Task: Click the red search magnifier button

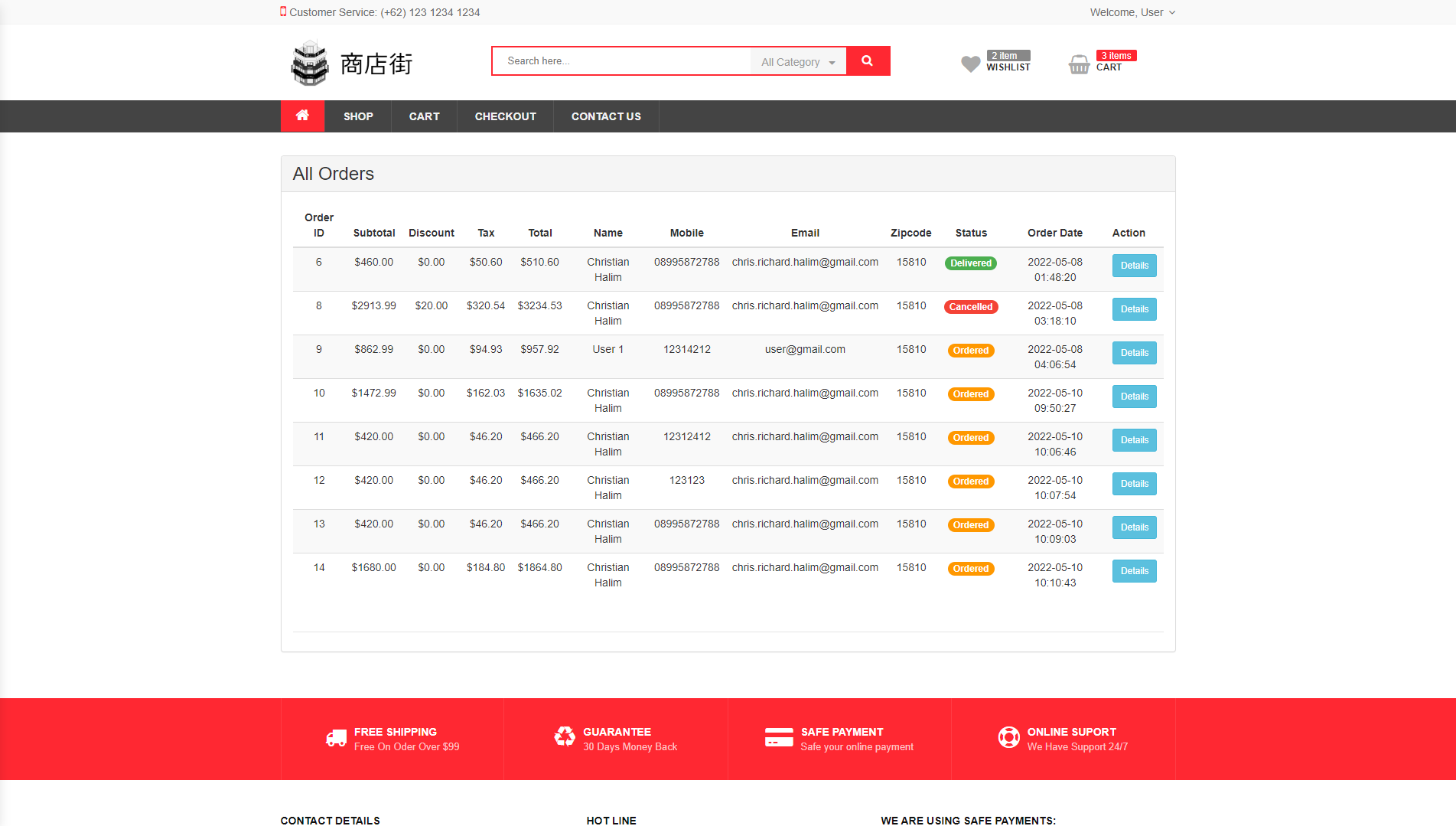Action: click(x=868, y=61)
